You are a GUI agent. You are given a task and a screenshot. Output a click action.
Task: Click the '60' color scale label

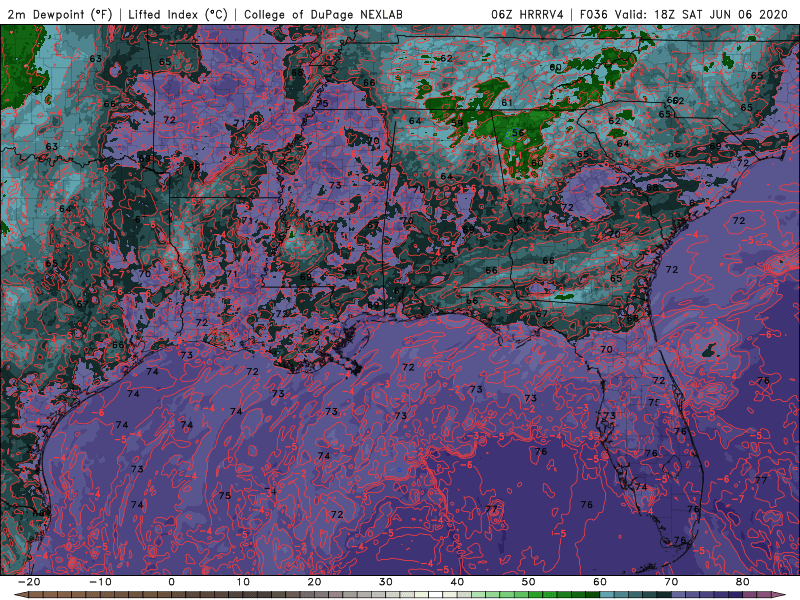coord(600,582)
